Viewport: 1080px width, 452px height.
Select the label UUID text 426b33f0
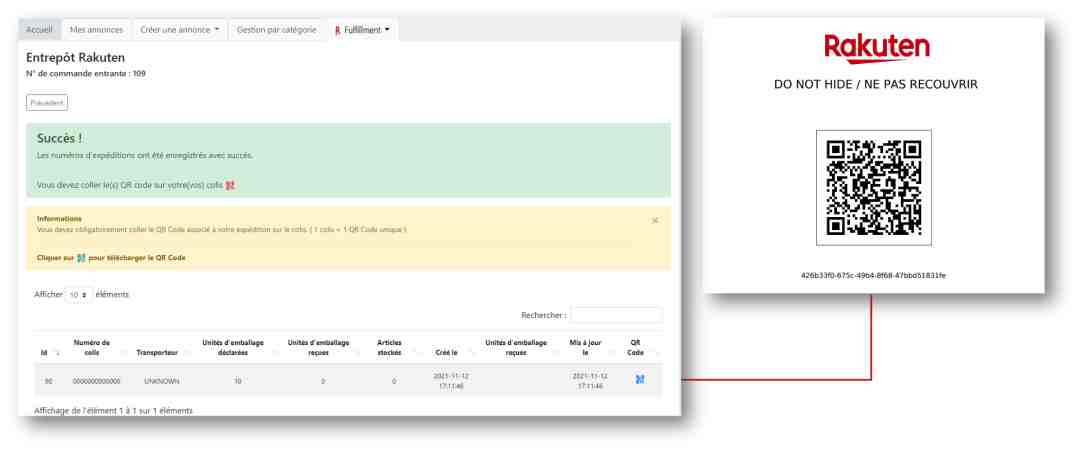873,275
